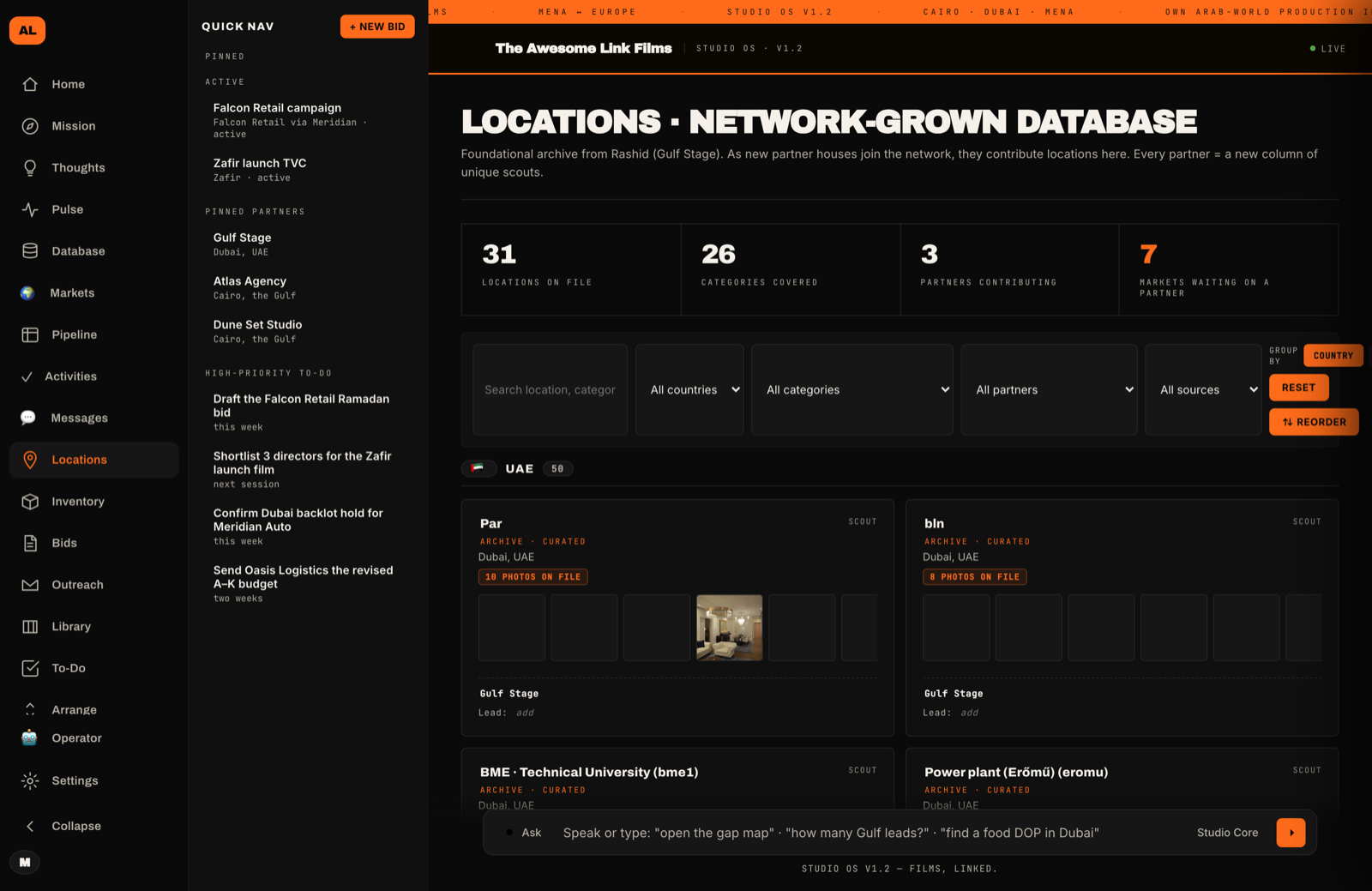Open the All sources dropdown
The height and width of the screenshot is (891, 1372).
(x=1203, y=389)
